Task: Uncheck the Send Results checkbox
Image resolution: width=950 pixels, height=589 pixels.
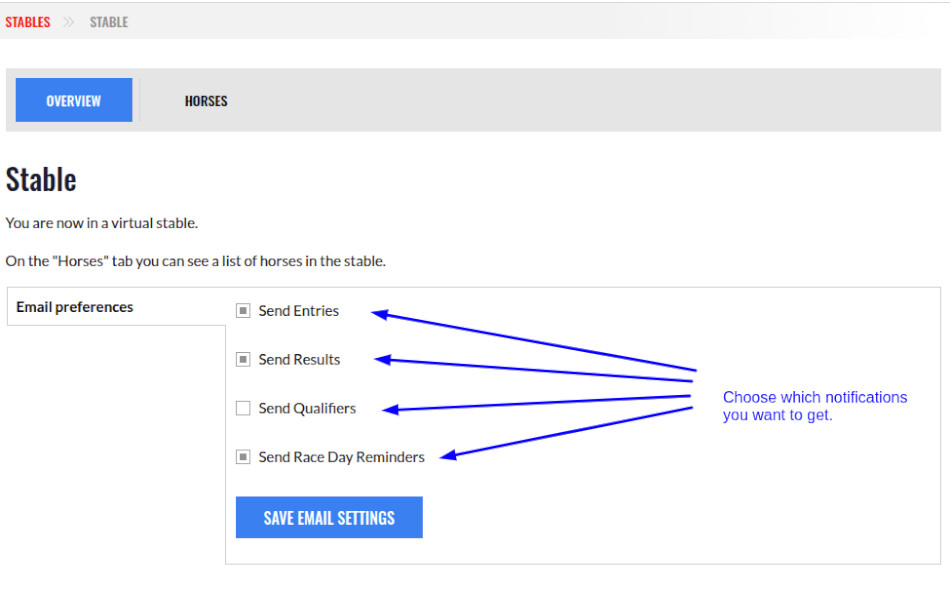Action: (x=243, y=359)
